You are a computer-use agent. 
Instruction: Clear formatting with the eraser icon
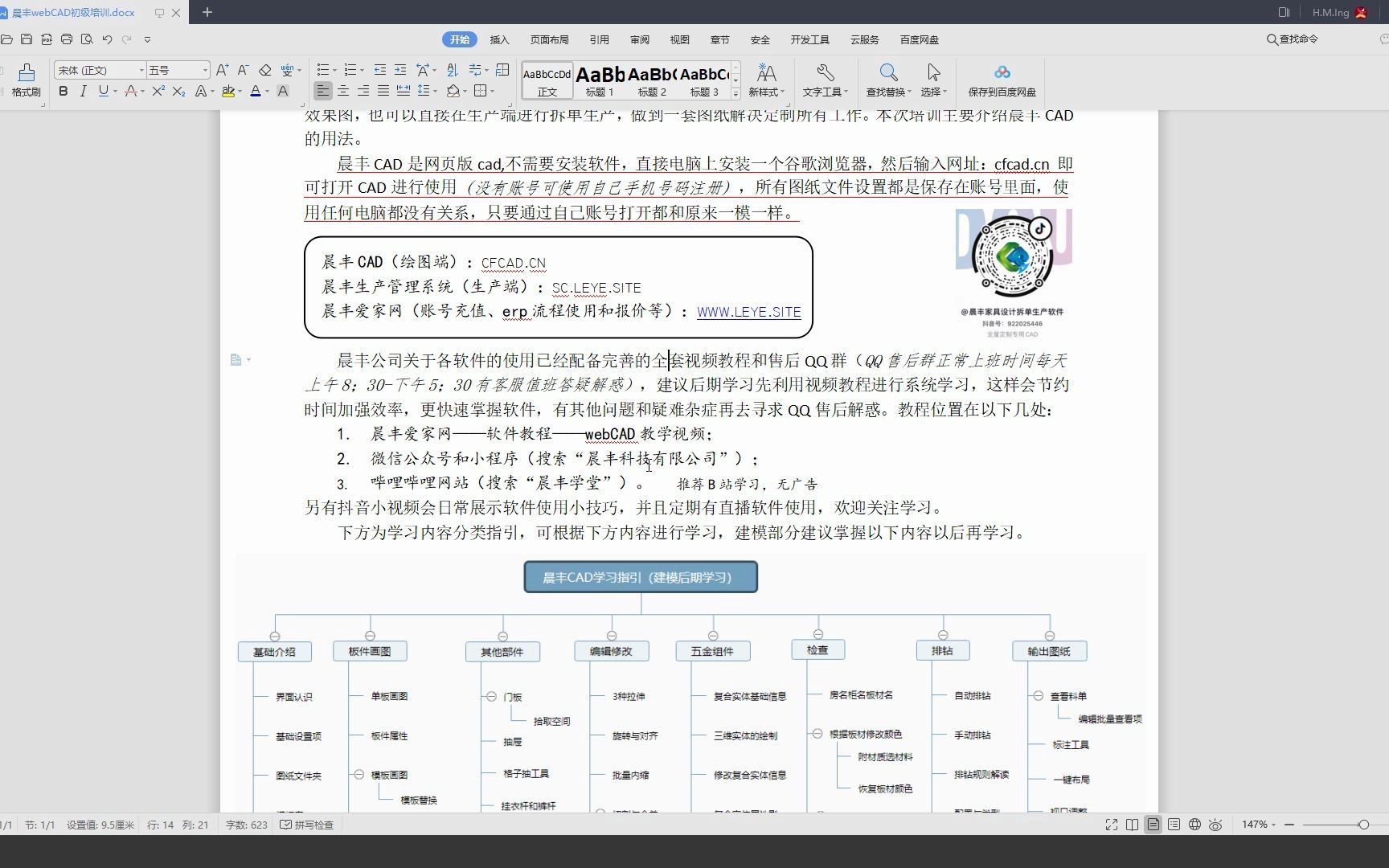click(265, 70)
